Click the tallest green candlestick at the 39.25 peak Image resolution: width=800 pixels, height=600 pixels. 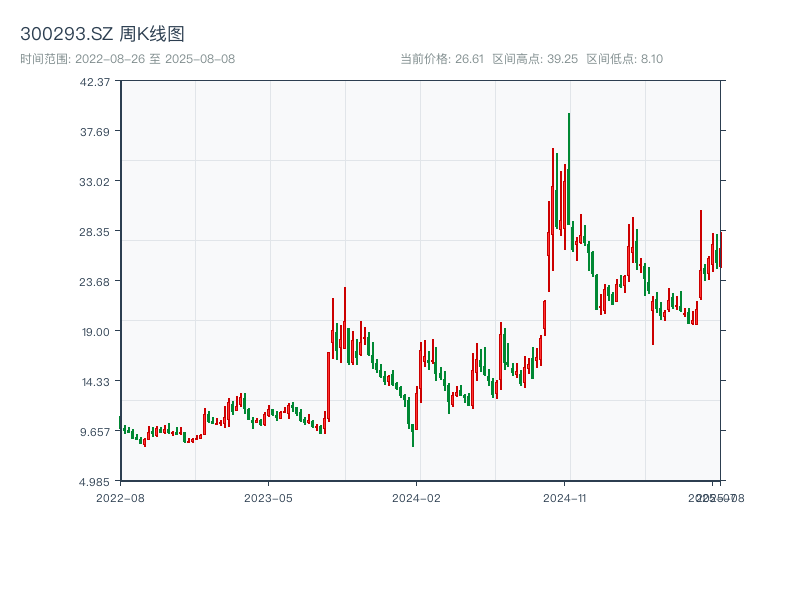point(569,169)
